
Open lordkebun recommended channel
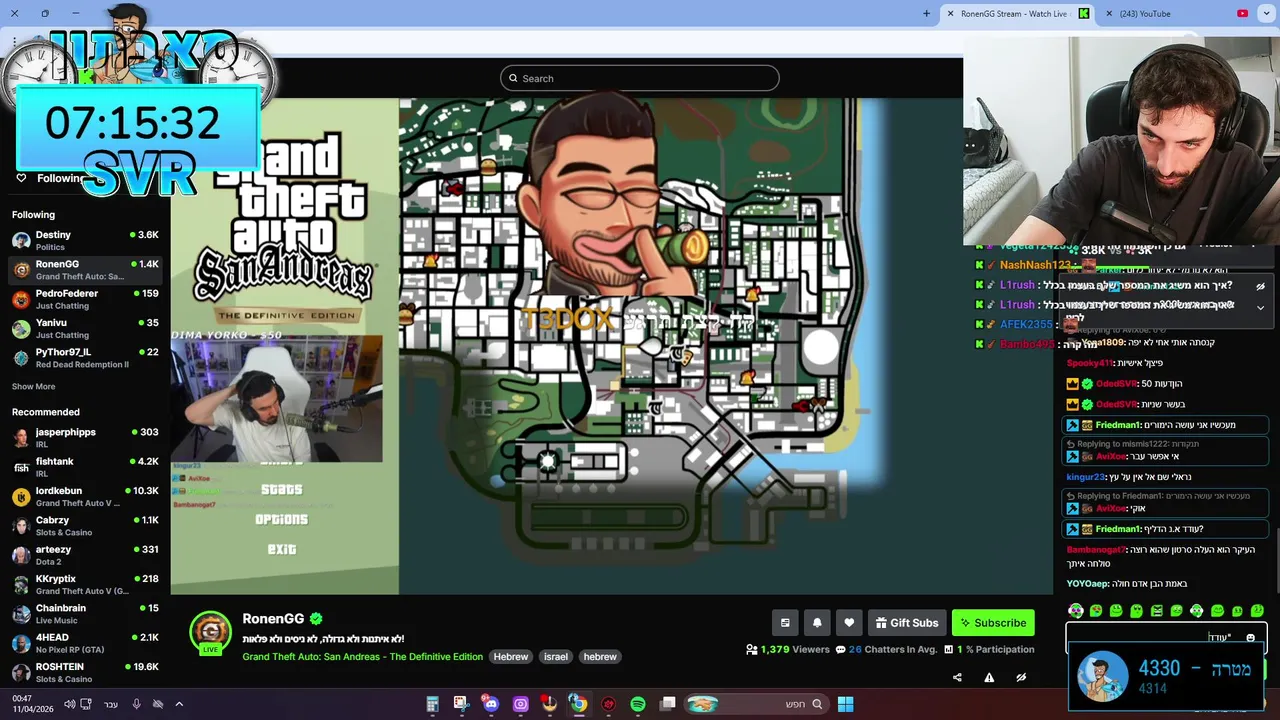(x=85, y=497)
